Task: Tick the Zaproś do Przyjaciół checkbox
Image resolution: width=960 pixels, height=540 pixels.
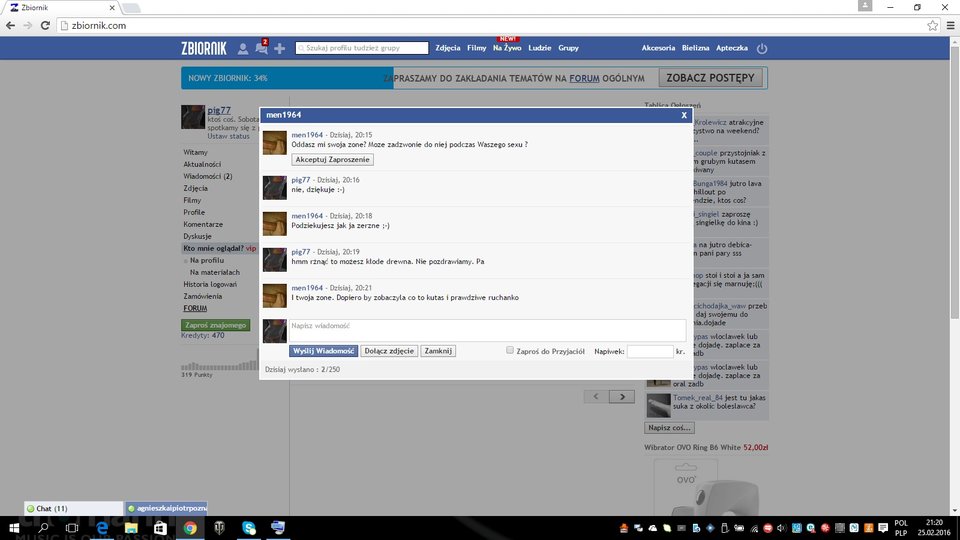Action: (510, 351)
